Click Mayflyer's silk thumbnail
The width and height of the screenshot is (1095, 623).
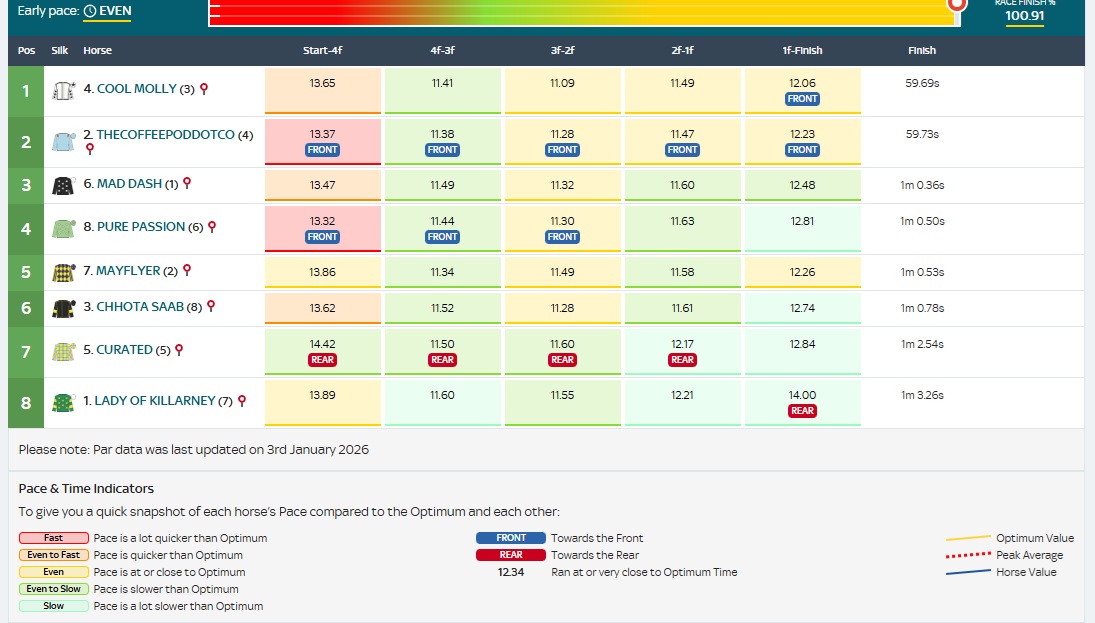(64, 271)
